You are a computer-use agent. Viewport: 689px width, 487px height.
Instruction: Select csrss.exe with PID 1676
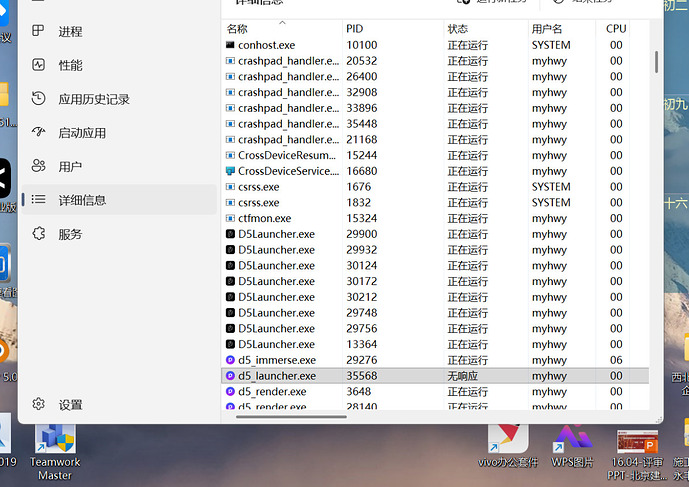[x=435, y=187]
